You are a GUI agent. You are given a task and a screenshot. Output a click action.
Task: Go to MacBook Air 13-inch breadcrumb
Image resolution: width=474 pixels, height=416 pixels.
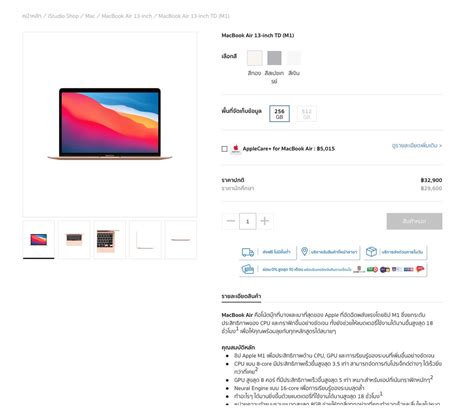127,16
